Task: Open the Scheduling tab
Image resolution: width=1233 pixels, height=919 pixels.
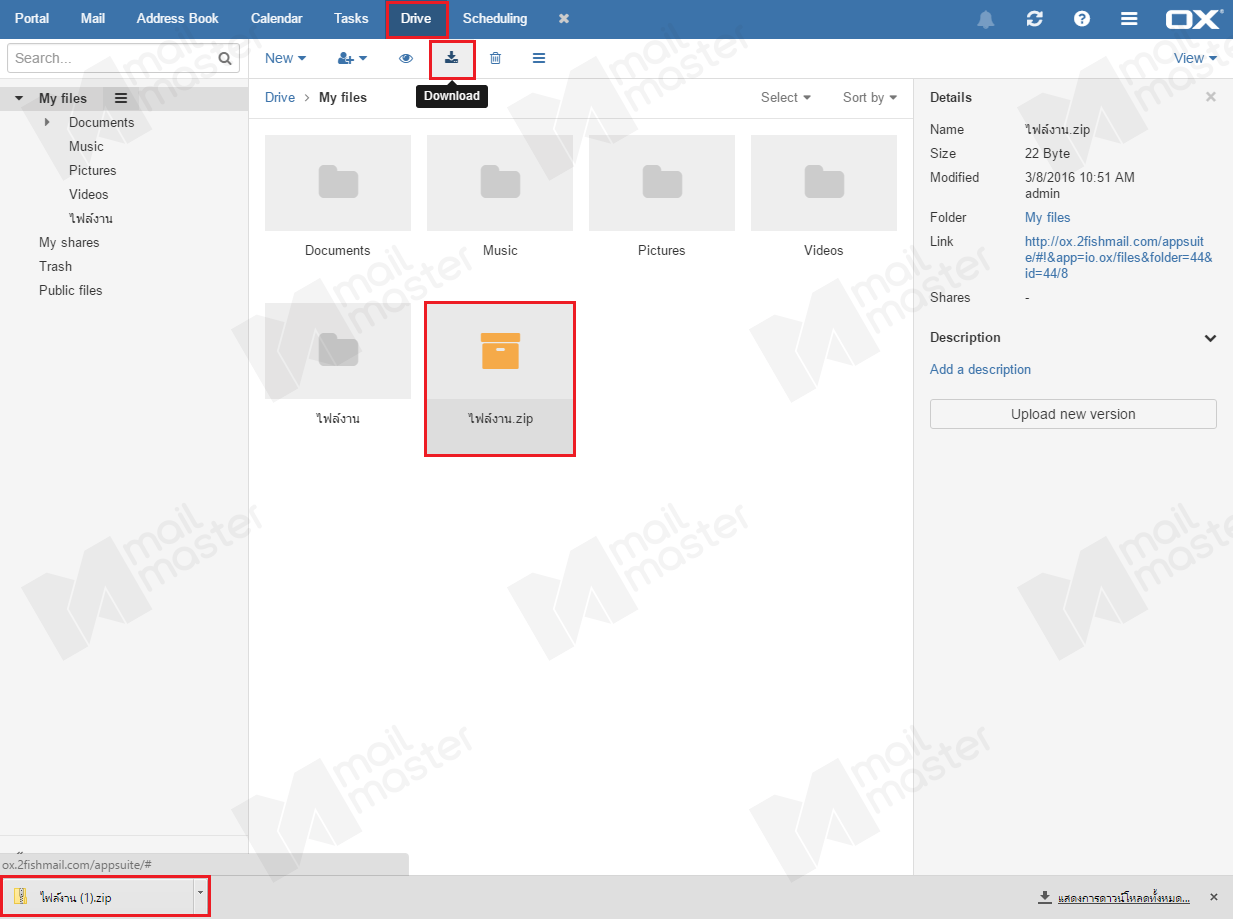Action: click(495, 19)
